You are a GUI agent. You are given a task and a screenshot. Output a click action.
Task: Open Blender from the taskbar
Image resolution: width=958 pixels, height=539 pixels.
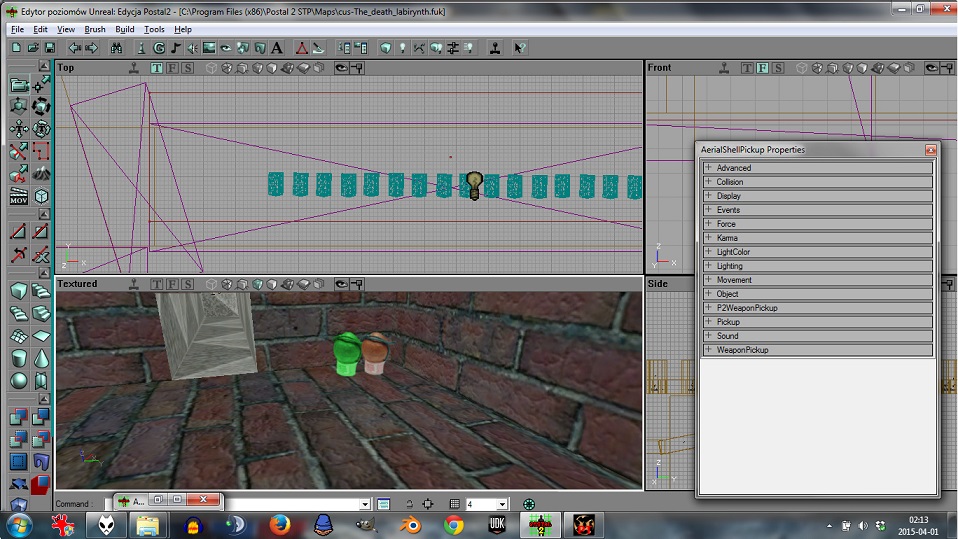point(411,525)
